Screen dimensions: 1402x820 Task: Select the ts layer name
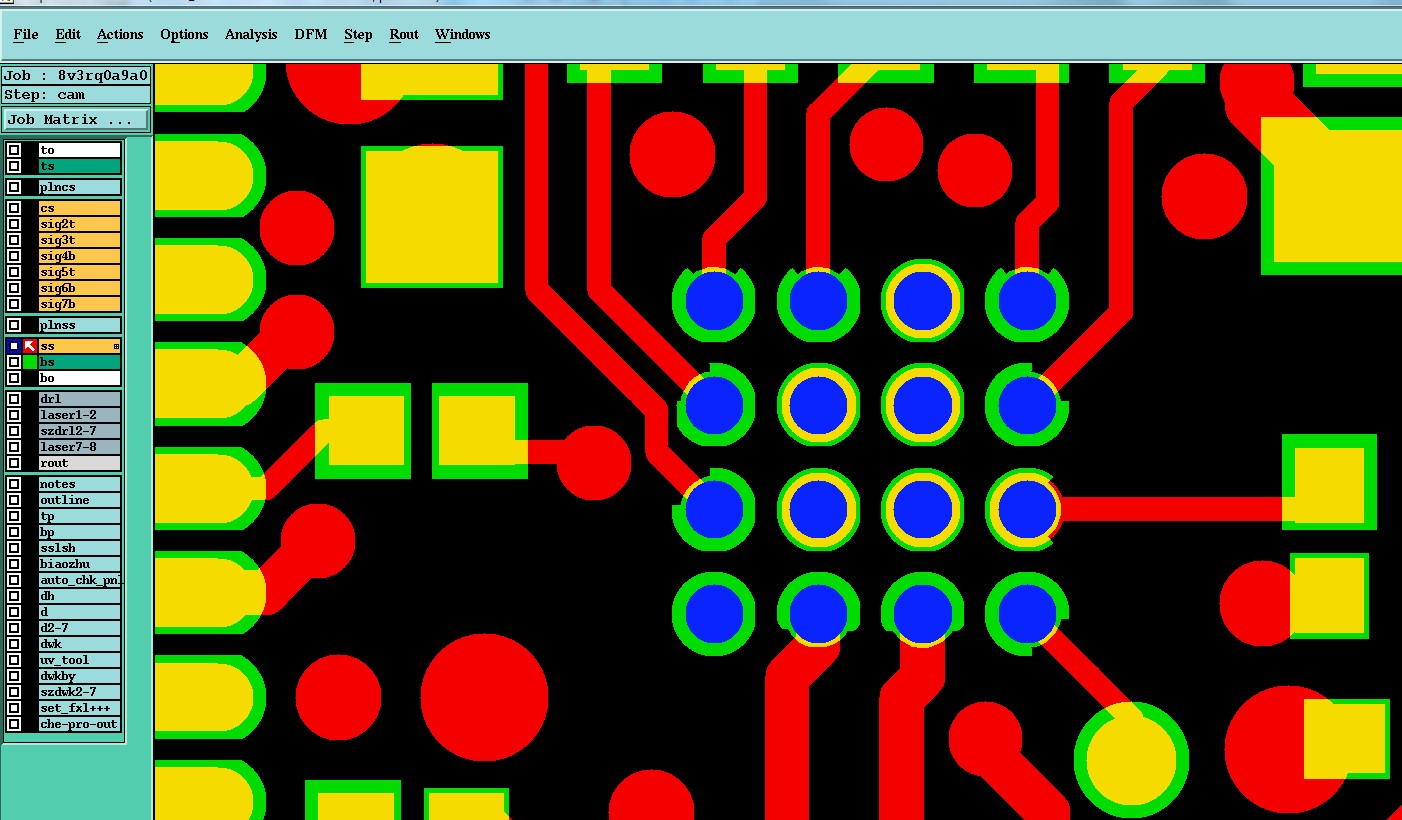tap(79, 166)
